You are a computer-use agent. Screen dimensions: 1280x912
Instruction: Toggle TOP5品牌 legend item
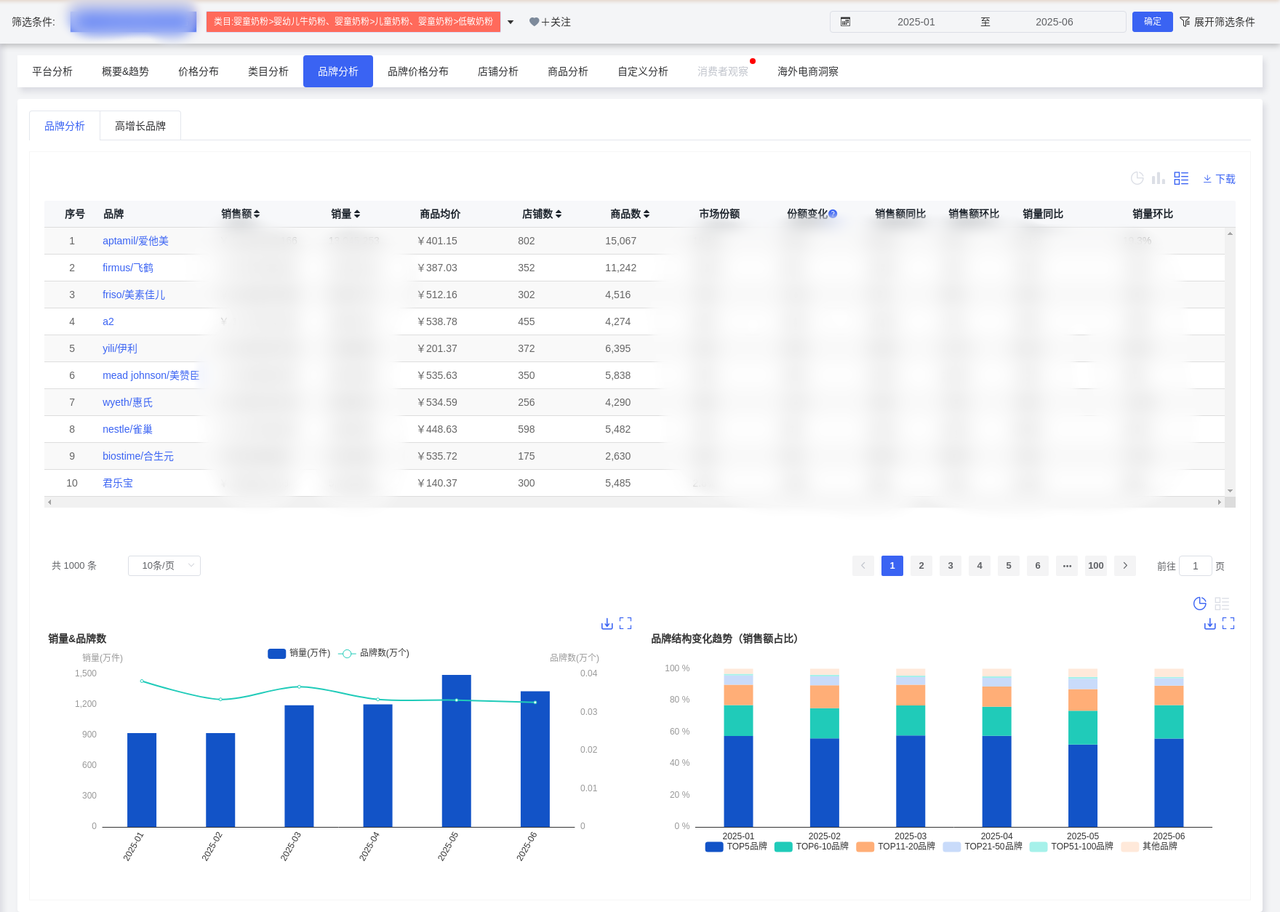[737, 846]
